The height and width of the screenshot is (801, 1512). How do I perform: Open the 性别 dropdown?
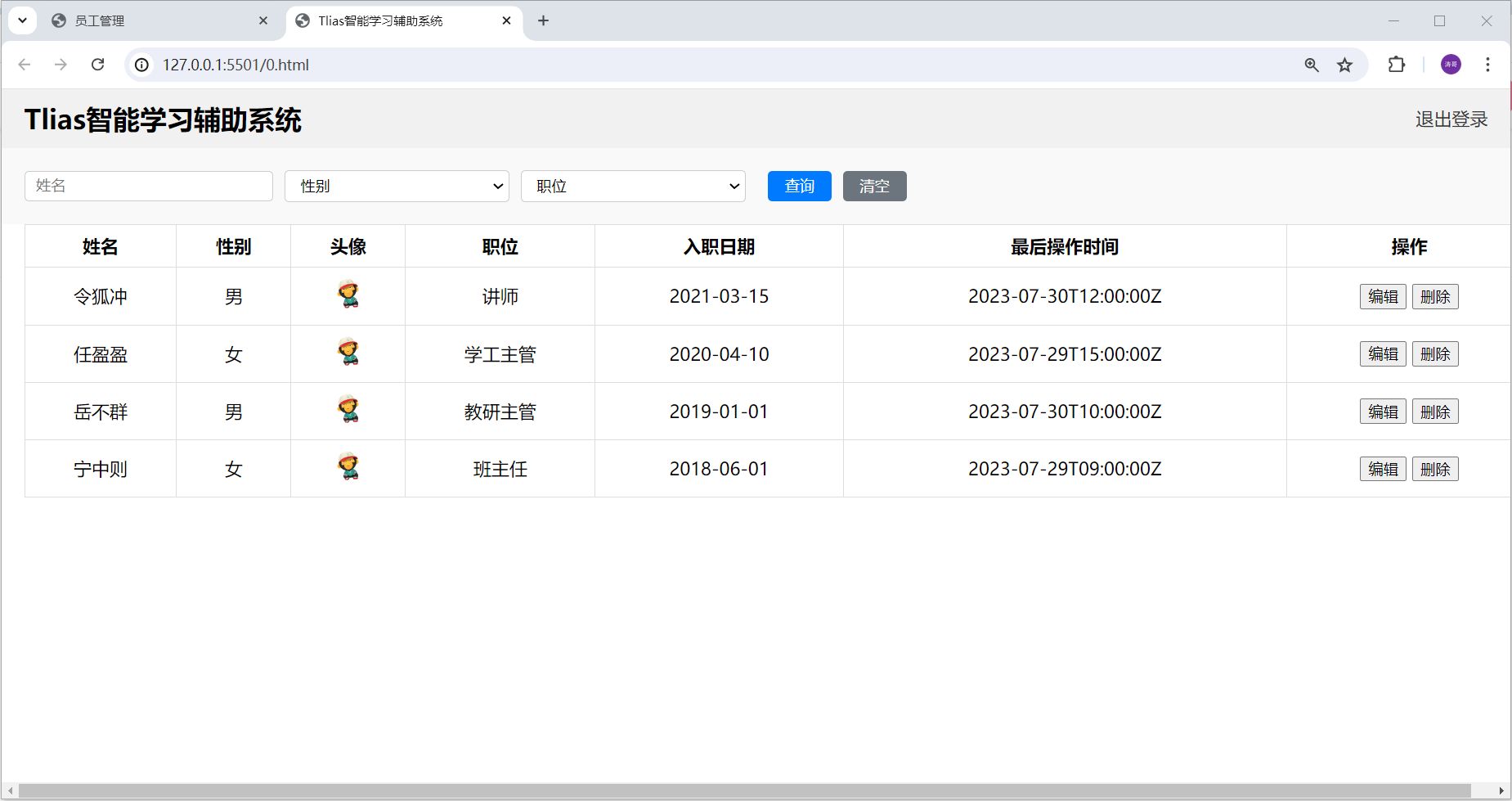(x=396, y=186)
